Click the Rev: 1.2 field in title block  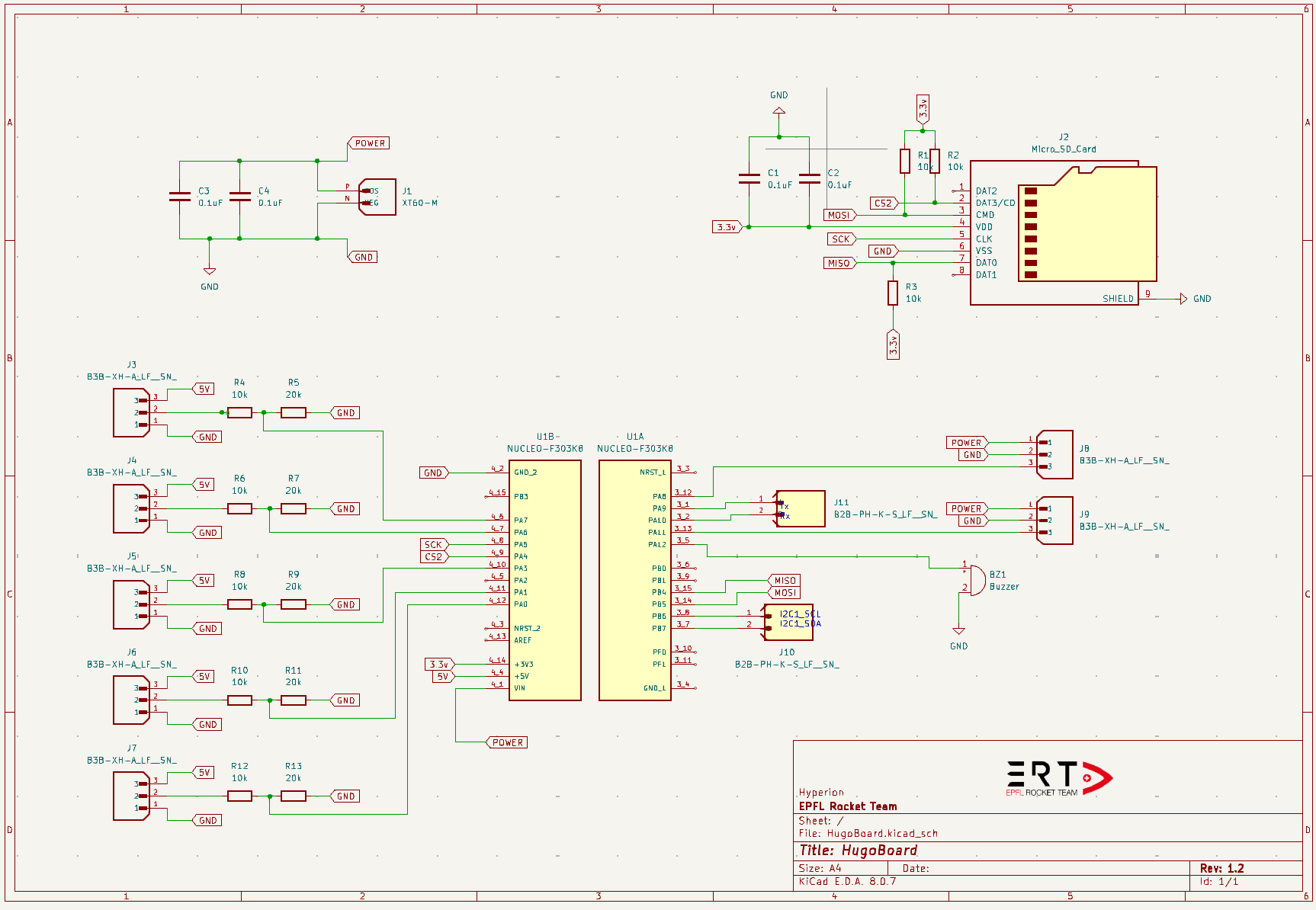[1221, 867]
